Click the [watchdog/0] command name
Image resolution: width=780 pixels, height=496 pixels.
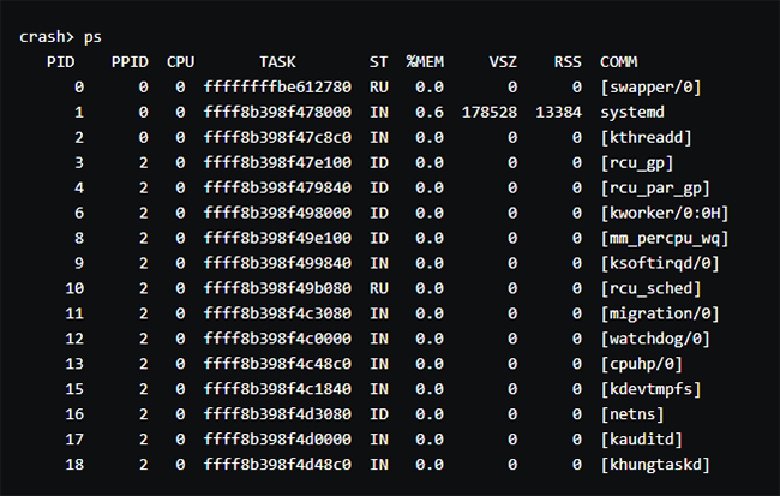(655, 339)
